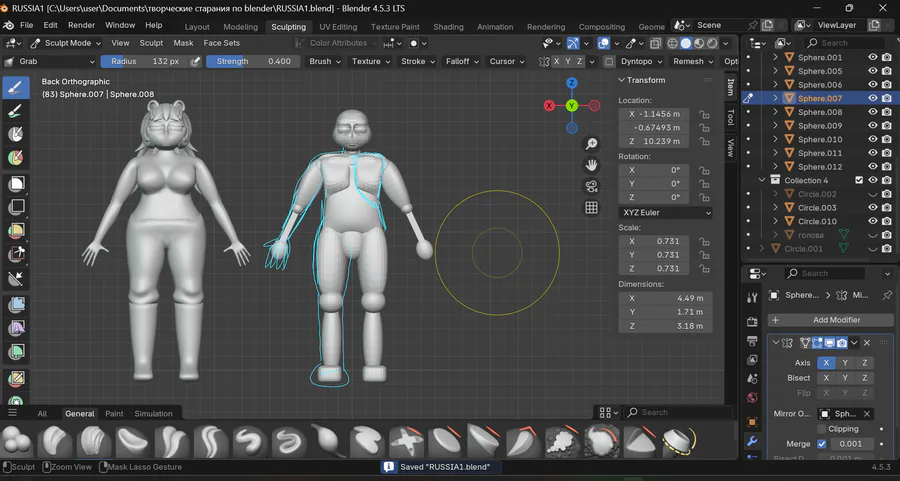Open the Tool properties tab icon

point(752,297)
